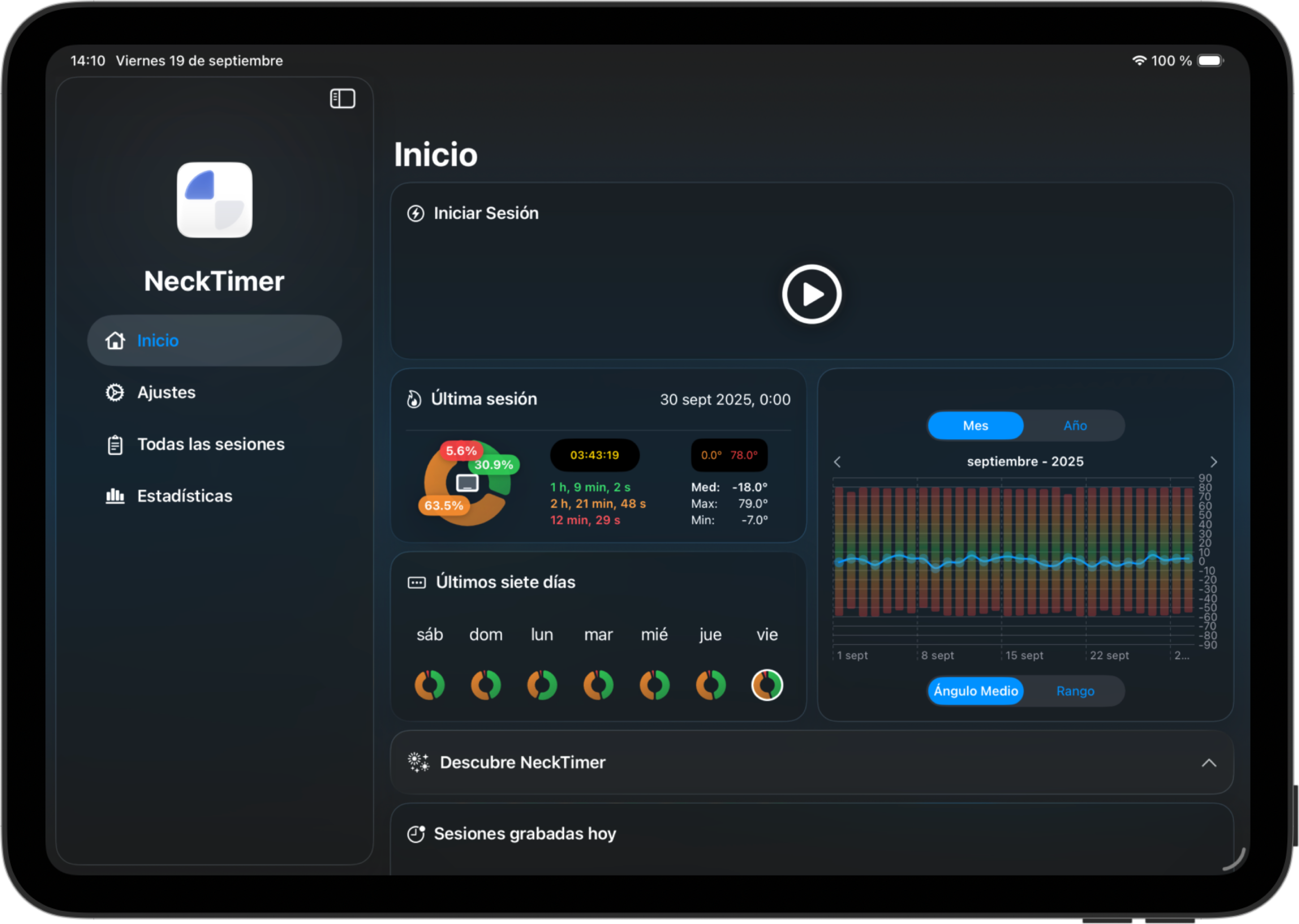1299x924 pixels.
Task: Click the battery status icon
Action: point(1211,60)
